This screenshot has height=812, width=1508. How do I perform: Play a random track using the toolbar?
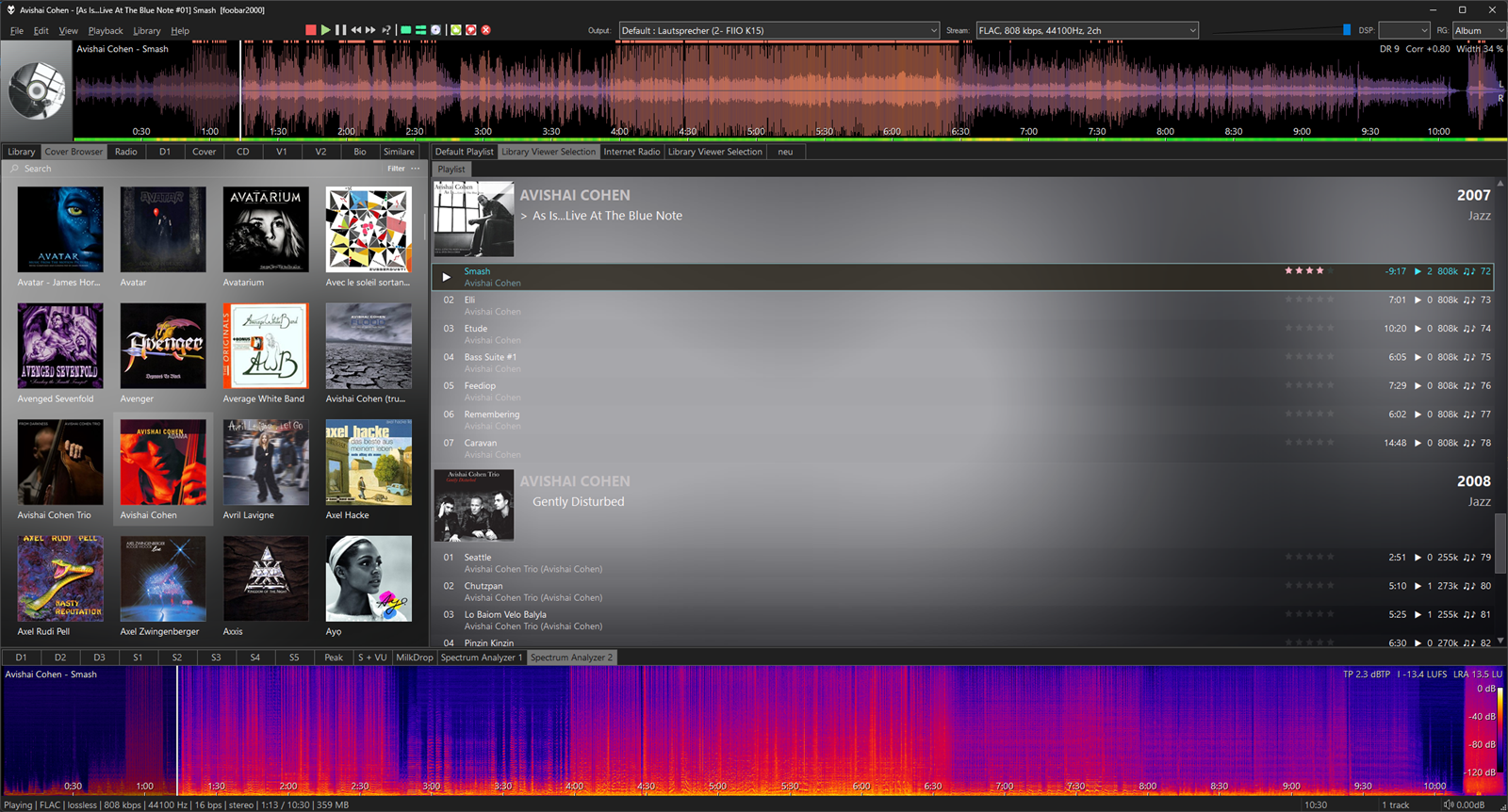pyautogui.click(x=385, y=30)
